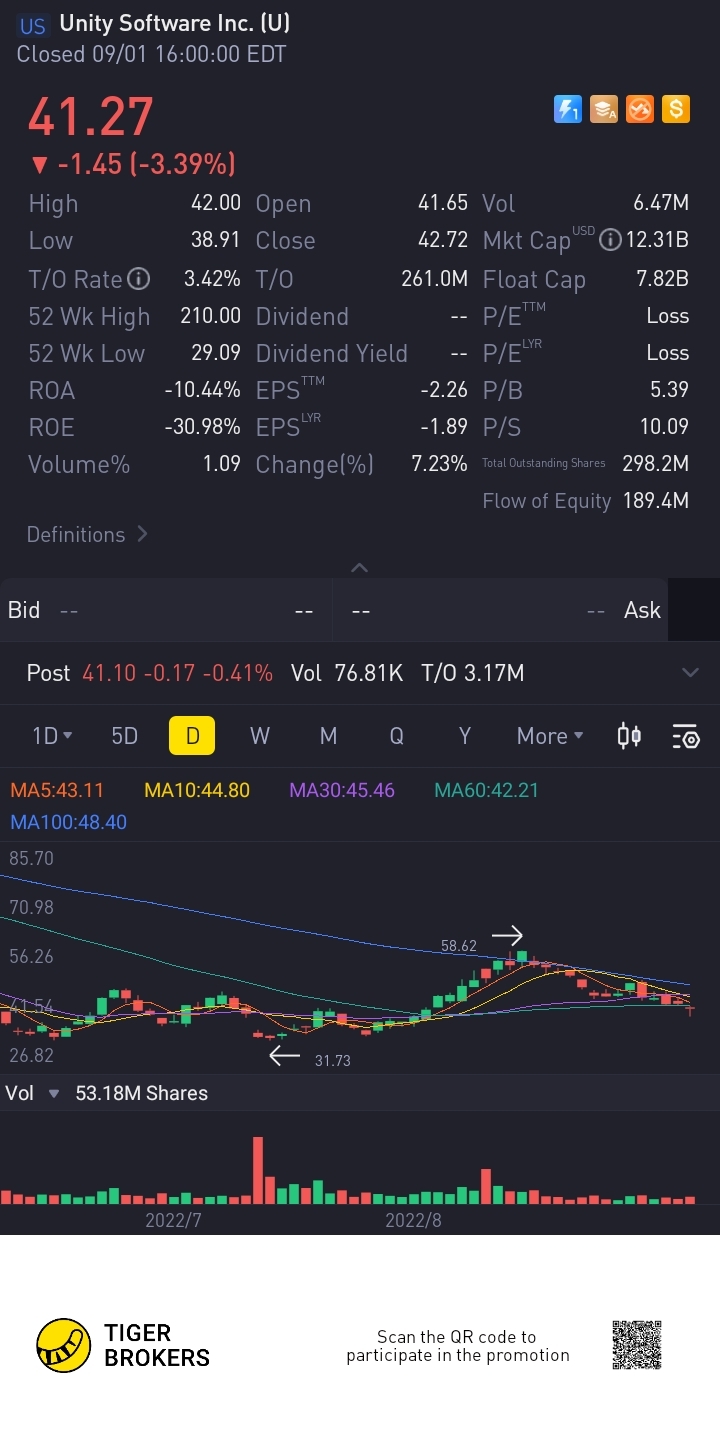Tap the post-market T/O 3.17M
The image size is (720, 1456).
click(493, 673)
